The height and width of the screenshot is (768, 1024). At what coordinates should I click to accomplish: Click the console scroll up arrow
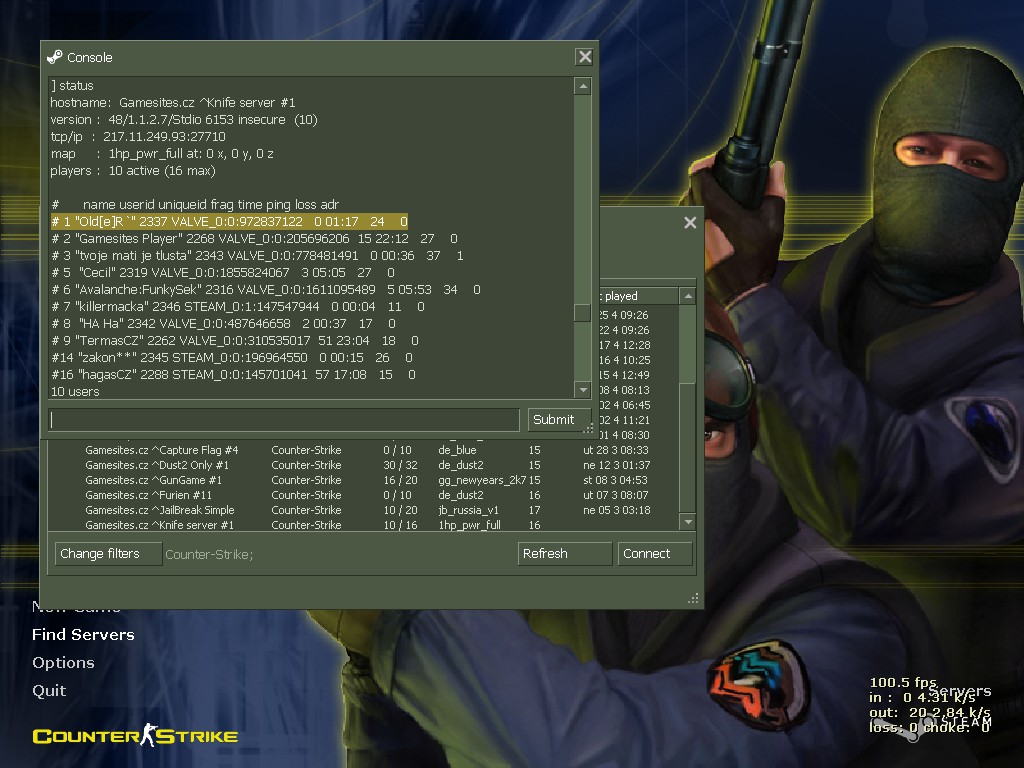[583, 86]
